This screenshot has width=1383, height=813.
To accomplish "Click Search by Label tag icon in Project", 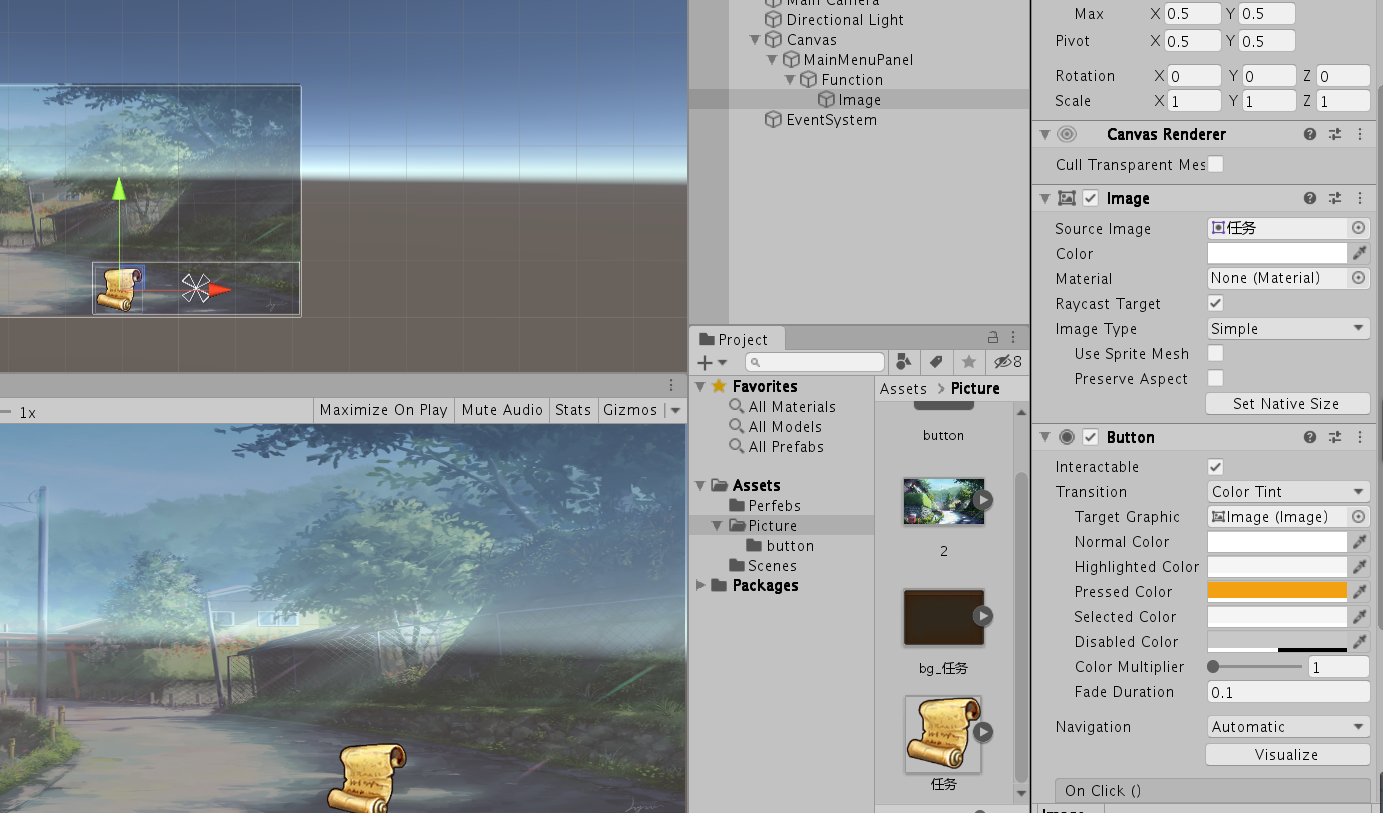I will (936, 362).
